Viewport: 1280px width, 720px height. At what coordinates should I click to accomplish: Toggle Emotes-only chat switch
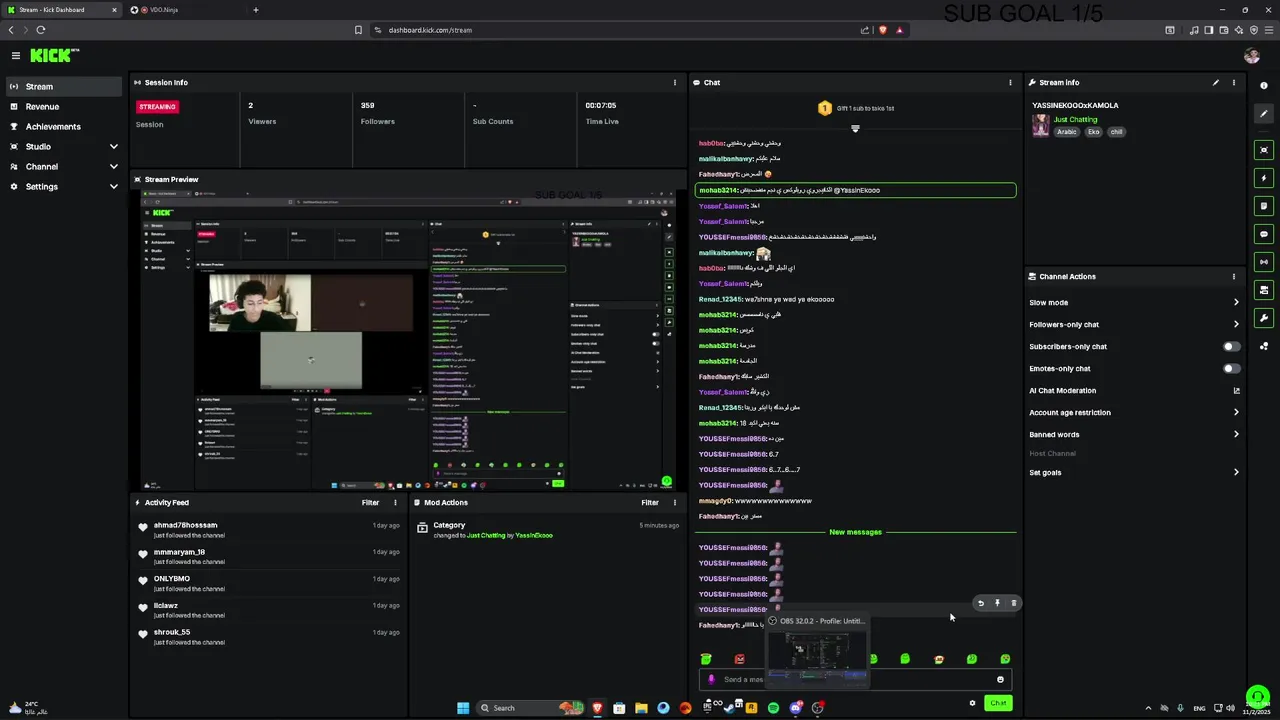click(x=1232, y=369)
